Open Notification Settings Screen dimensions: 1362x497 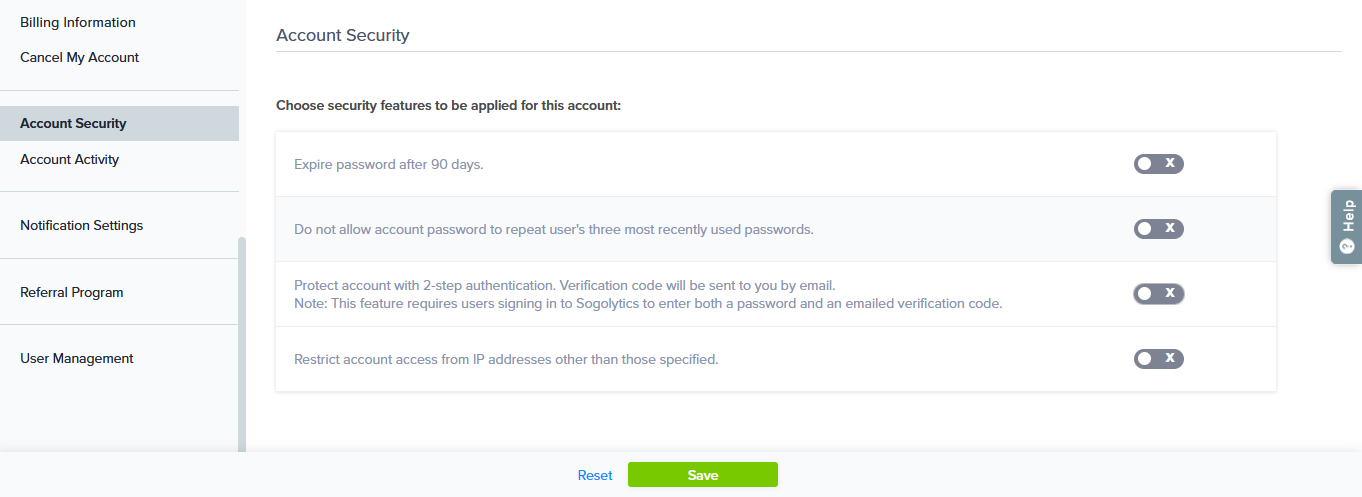pos(82,225)
